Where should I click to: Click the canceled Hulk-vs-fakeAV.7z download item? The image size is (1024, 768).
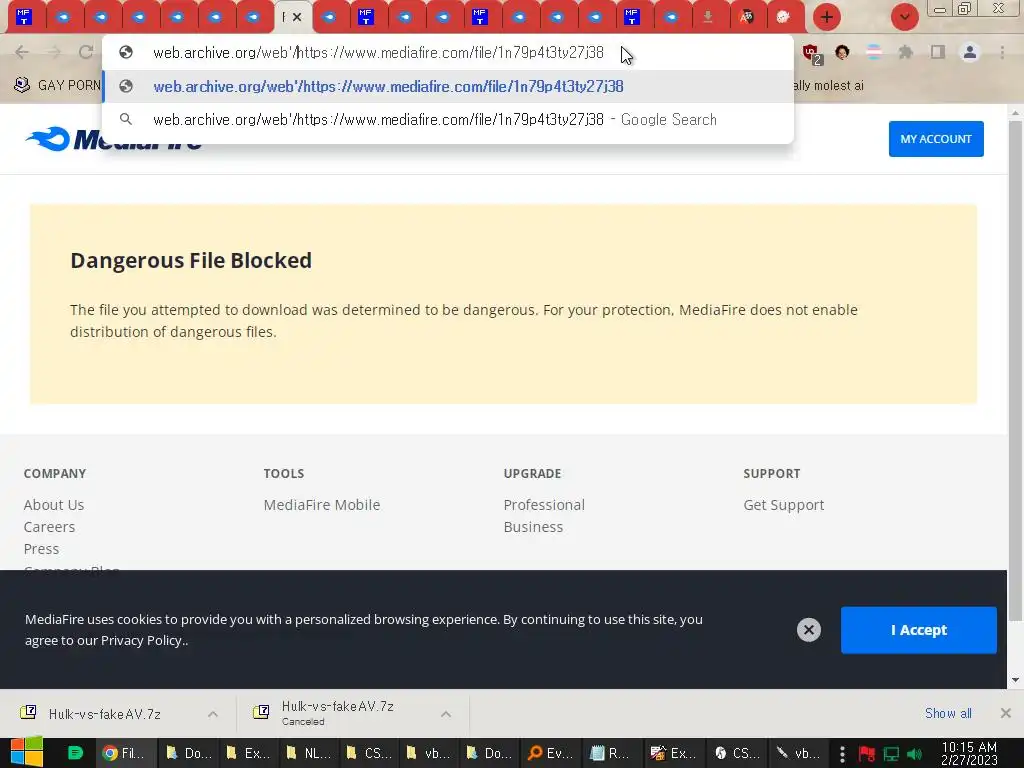click(x=338, y=713)
